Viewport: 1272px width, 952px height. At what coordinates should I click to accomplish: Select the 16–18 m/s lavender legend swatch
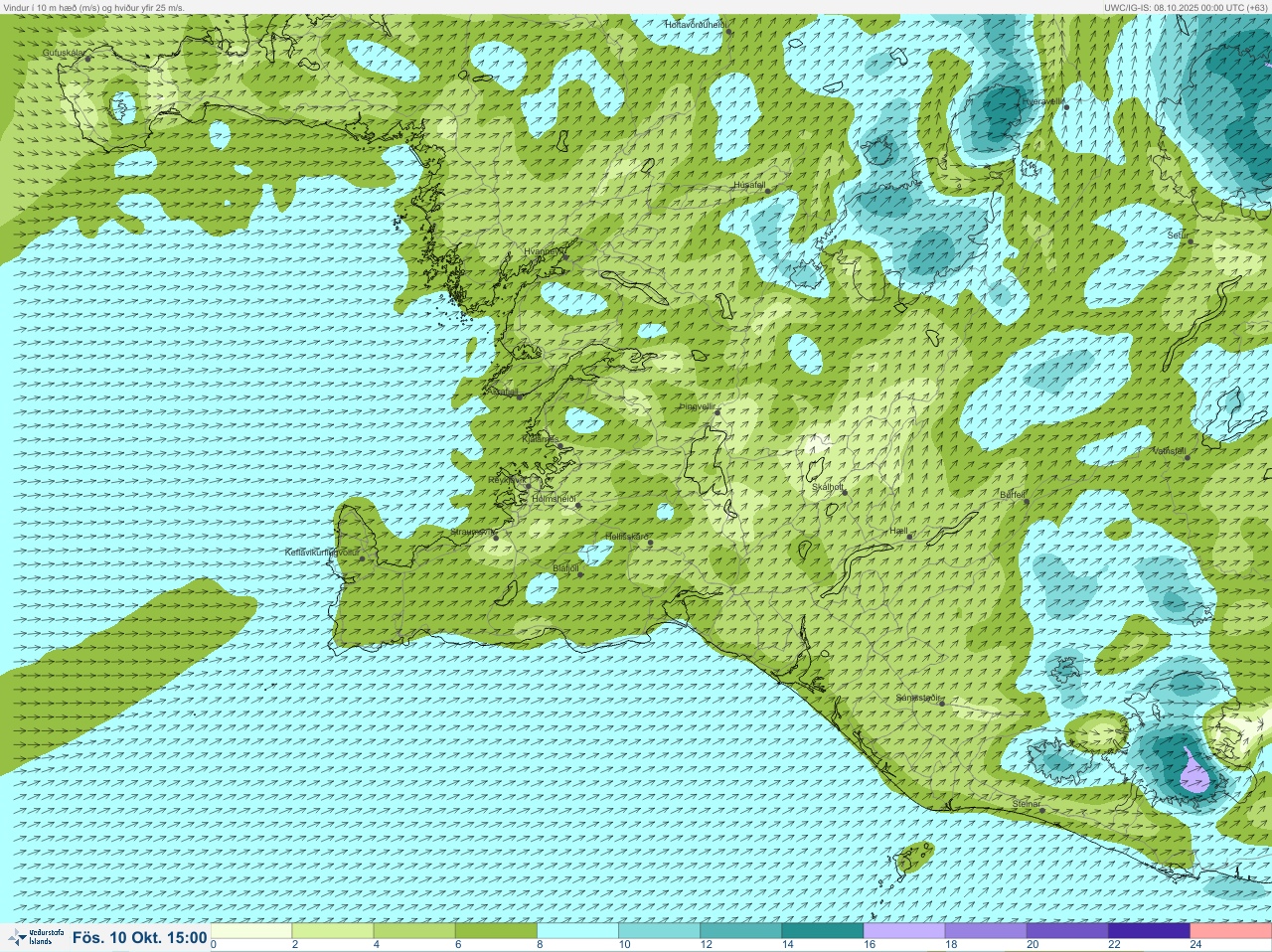pos(904,931)
